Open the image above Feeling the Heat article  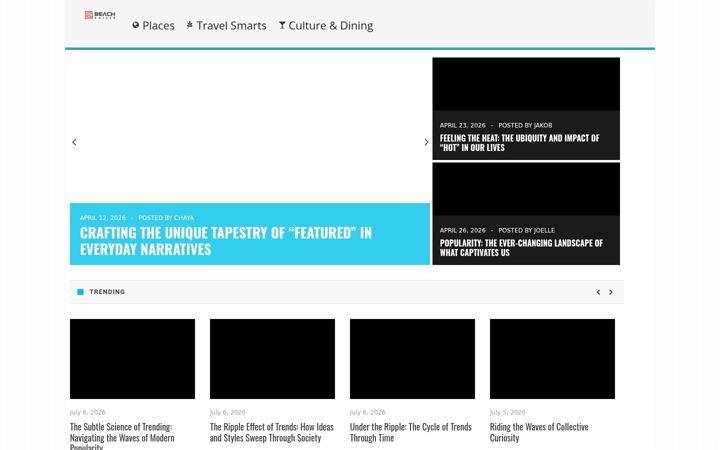point(526,84)
